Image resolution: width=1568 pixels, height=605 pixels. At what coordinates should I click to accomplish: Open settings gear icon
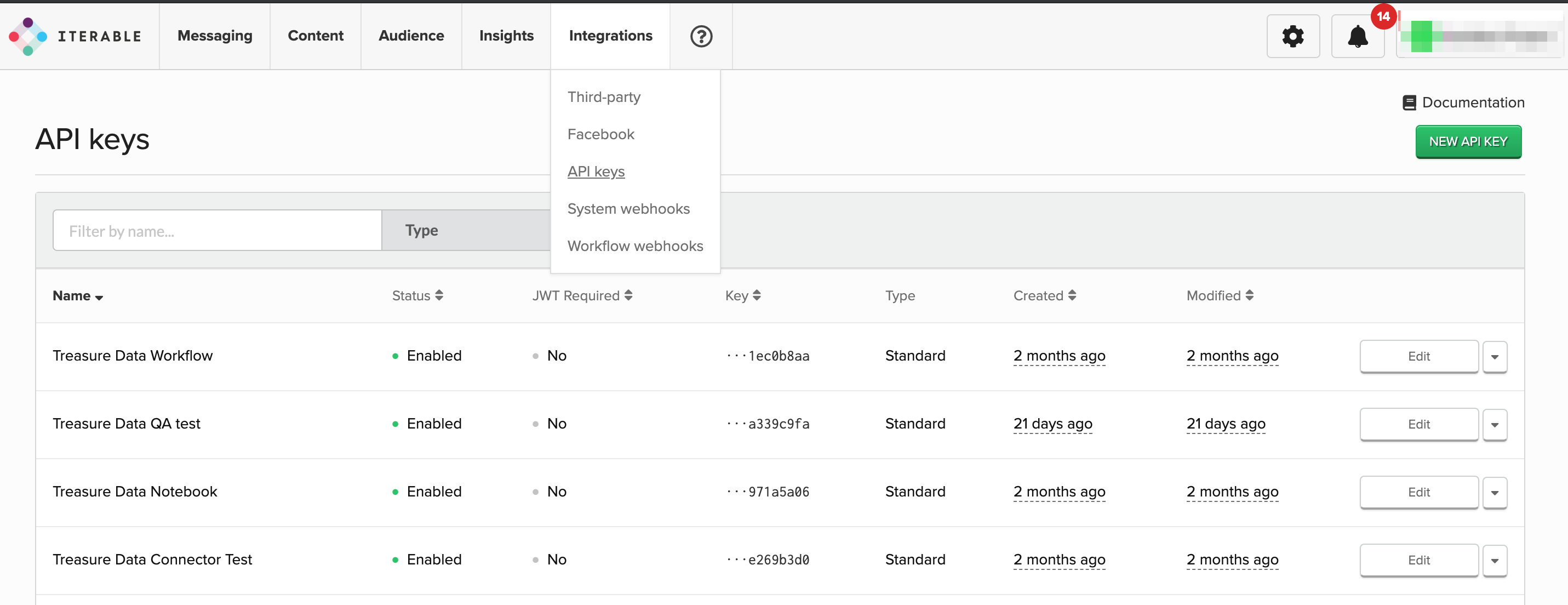click(x=1292, y=37)
